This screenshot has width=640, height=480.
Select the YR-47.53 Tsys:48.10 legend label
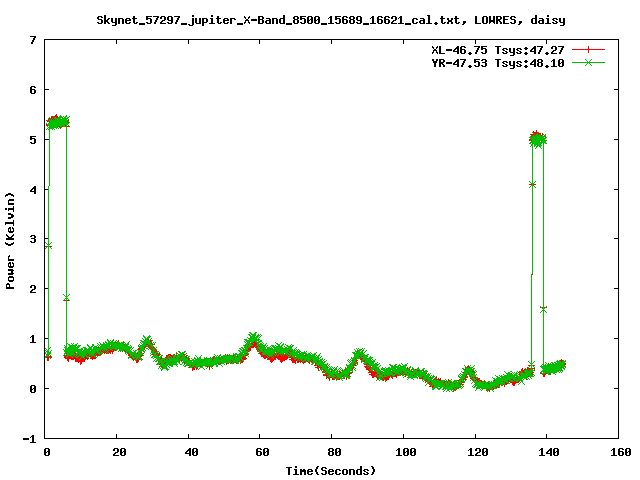(498, 63)
